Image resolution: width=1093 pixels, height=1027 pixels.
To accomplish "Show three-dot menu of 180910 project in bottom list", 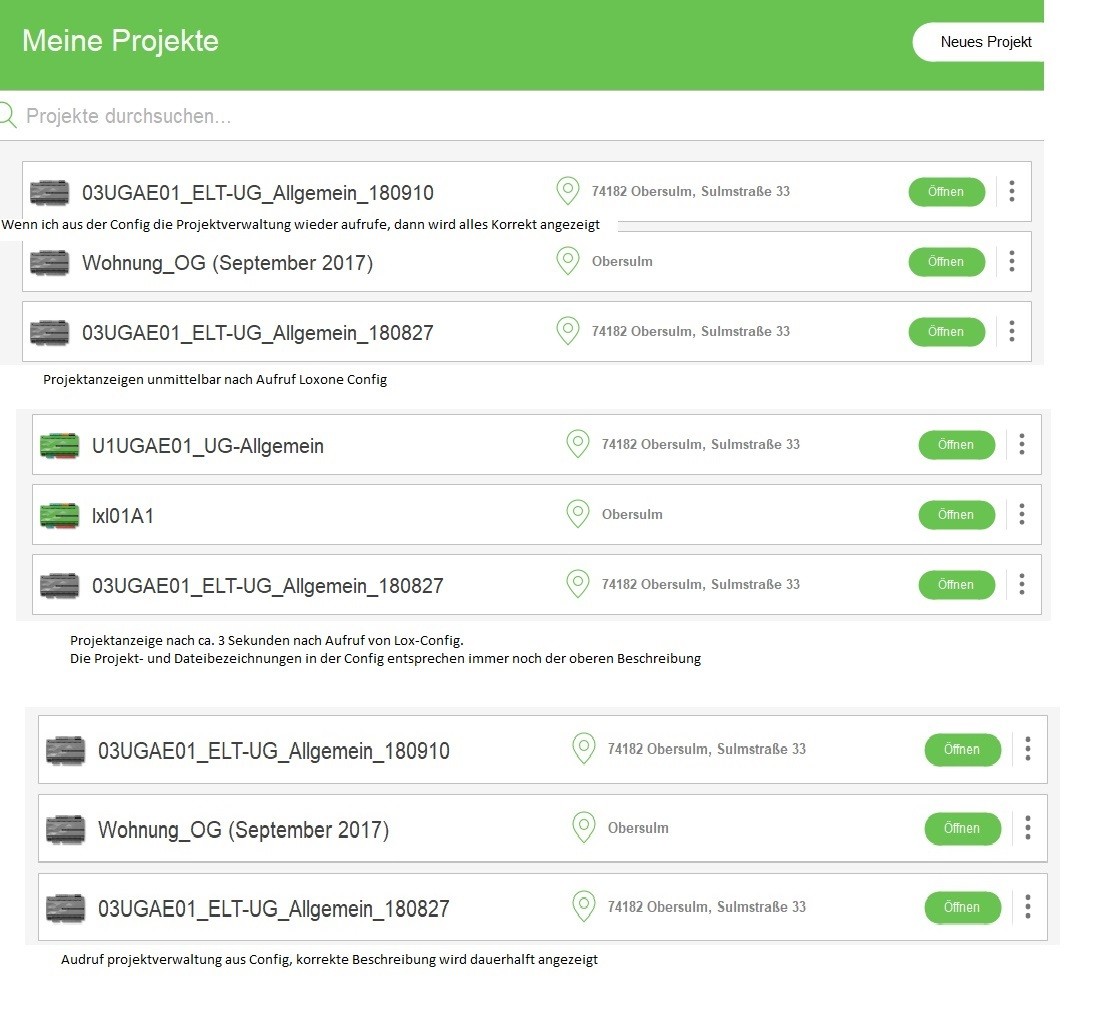I will click(x=1027, y=748).
